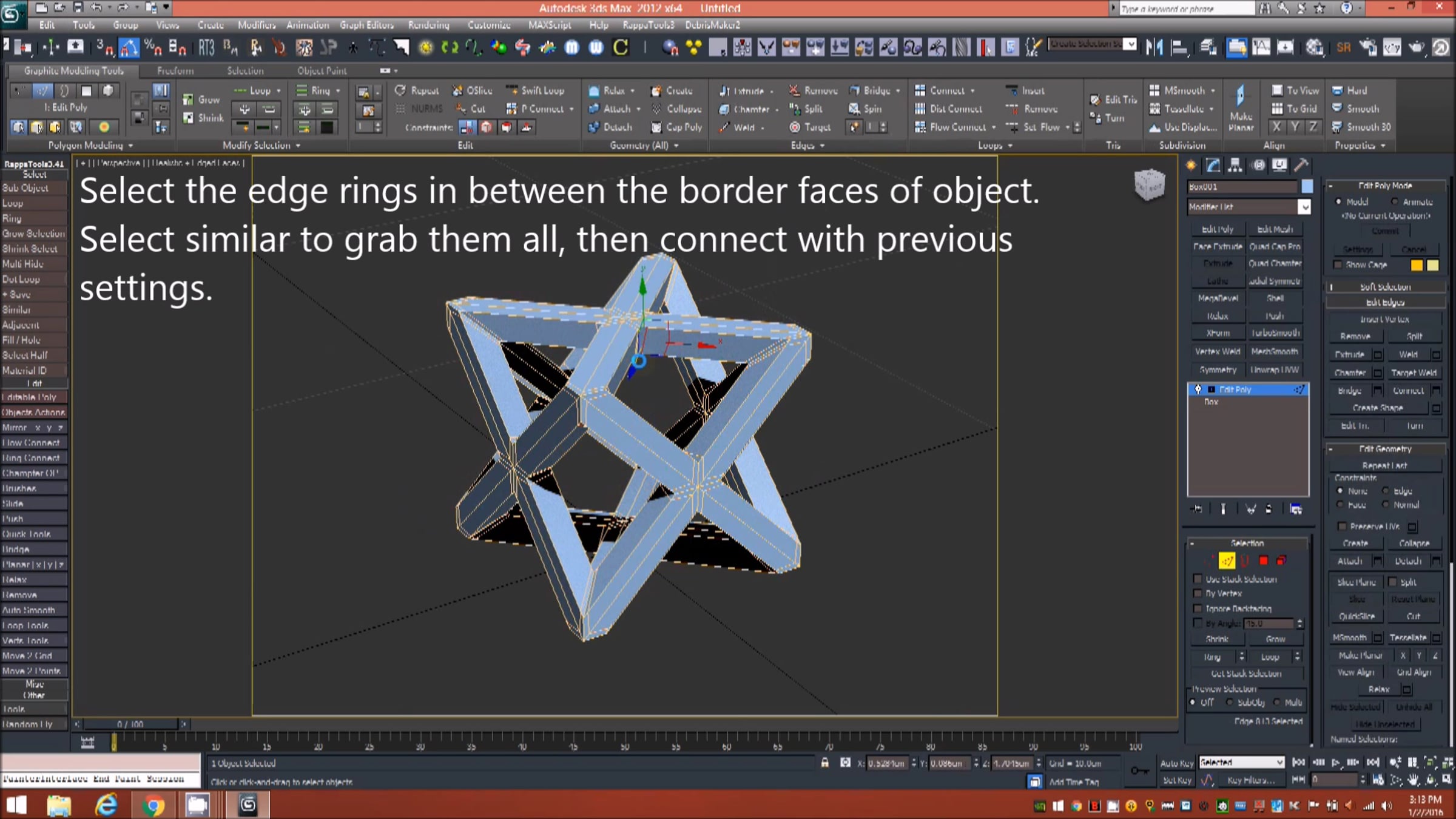1456x819 pixels.
Task: Select Polygon sub-object level in Selection rollout
Action: [1263, 561]
